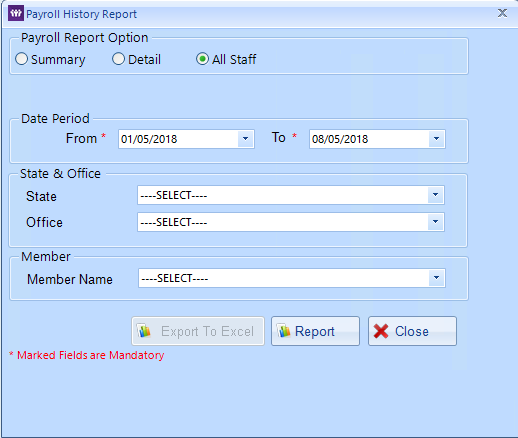Expand the State dropdown list
Image resolution: width=518 pixels, height=438 pixels.
click(435, 195)
